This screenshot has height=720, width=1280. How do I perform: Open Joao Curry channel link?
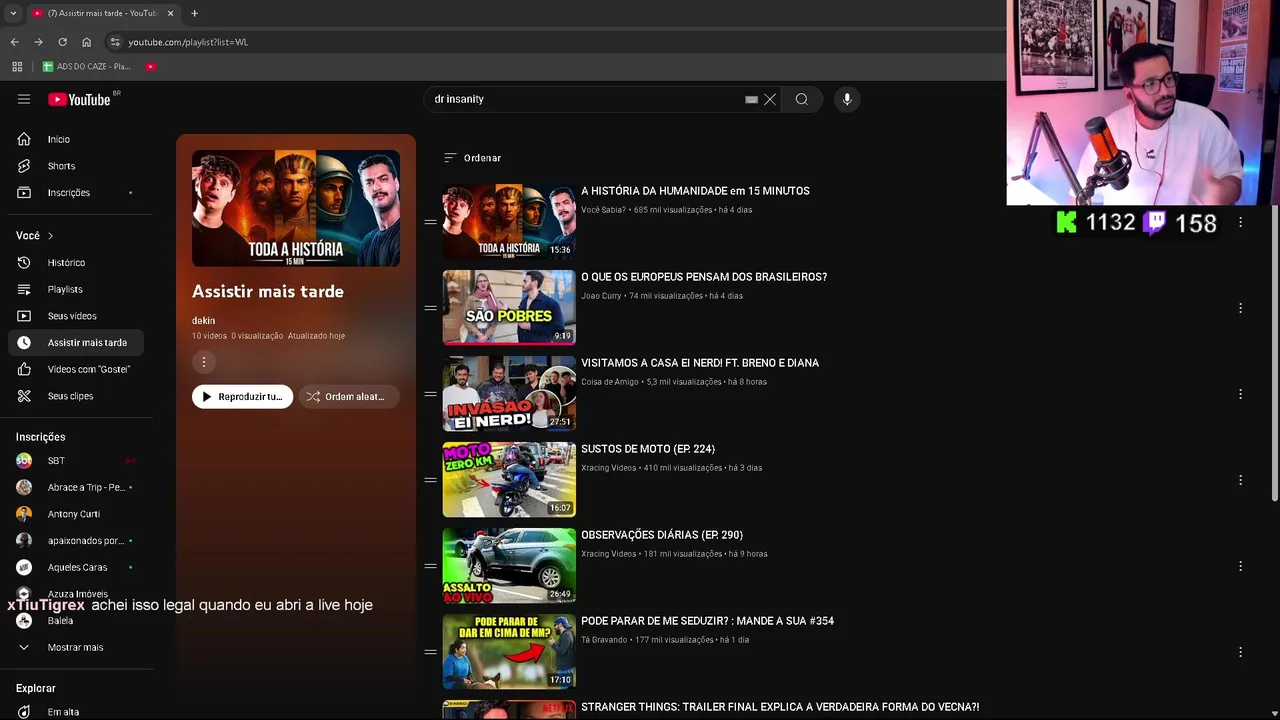click(x=601, y=296)
